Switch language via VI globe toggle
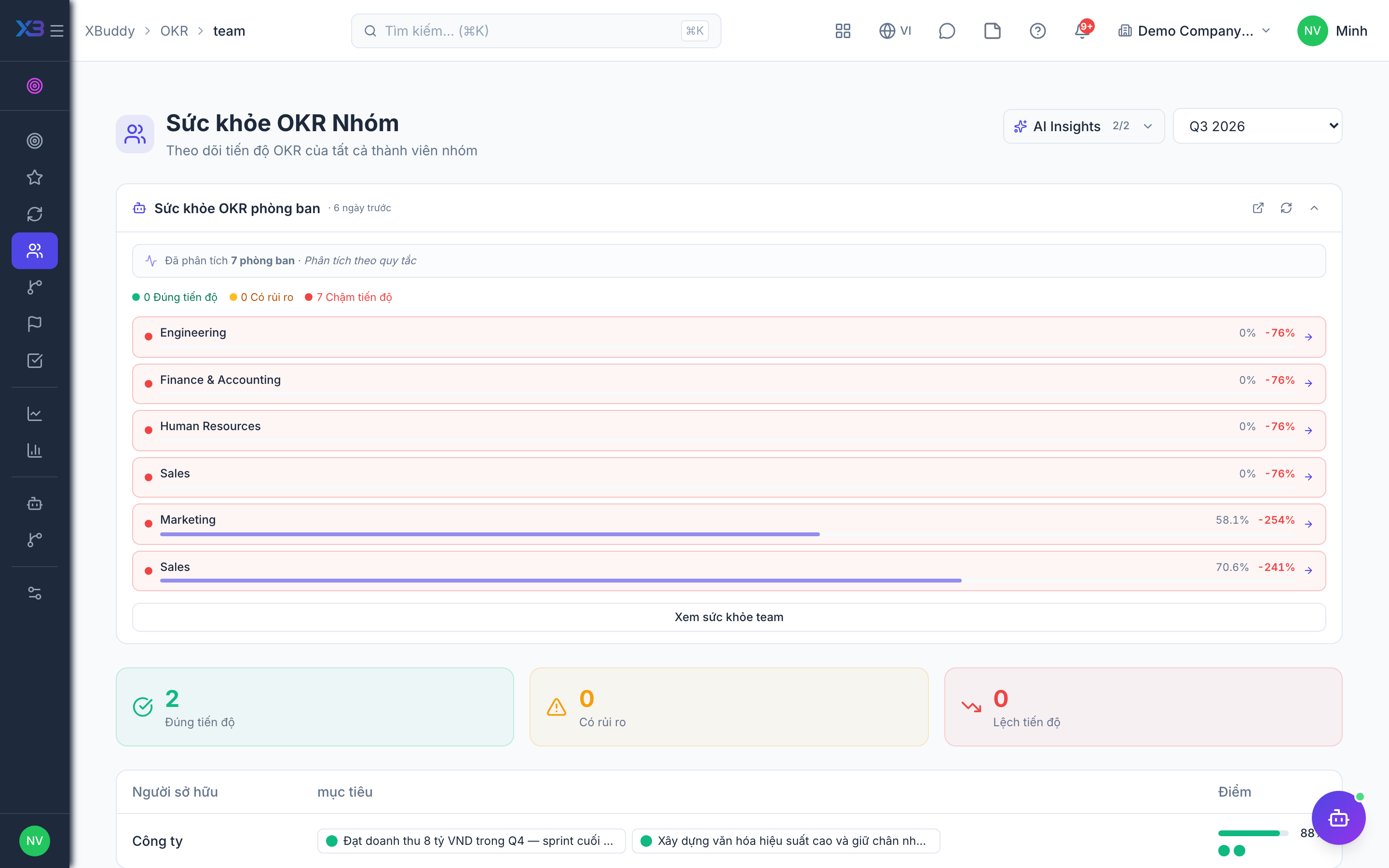 pos(895,31)
